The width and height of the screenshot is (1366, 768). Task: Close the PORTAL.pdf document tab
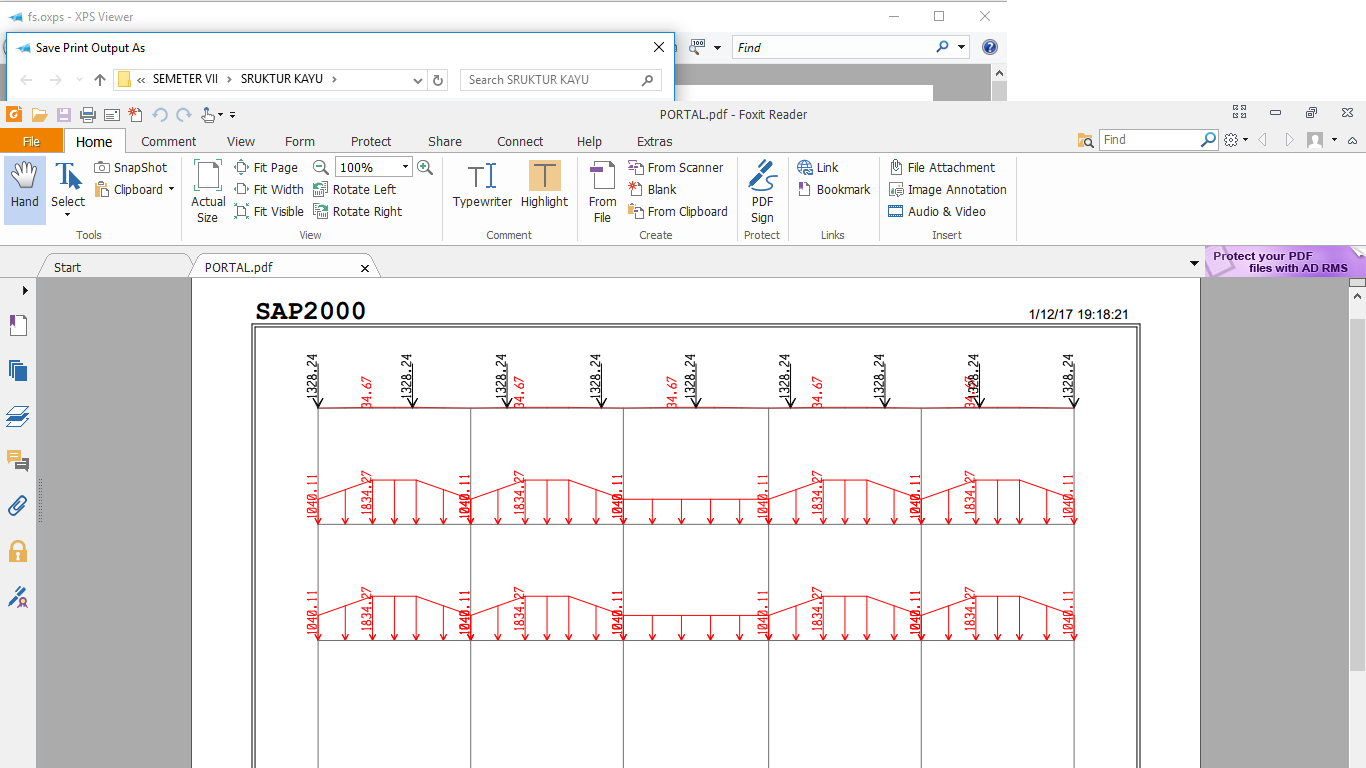coord(365,268)
